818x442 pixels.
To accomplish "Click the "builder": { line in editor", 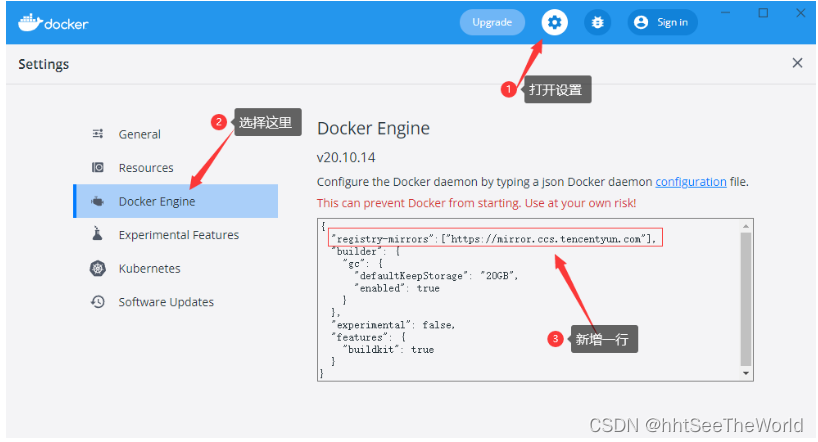I will (365, 251).
